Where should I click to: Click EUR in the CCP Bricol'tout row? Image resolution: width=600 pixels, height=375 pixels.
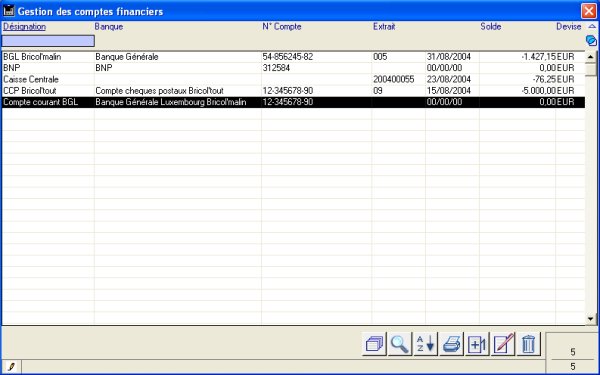pos(566,91)
